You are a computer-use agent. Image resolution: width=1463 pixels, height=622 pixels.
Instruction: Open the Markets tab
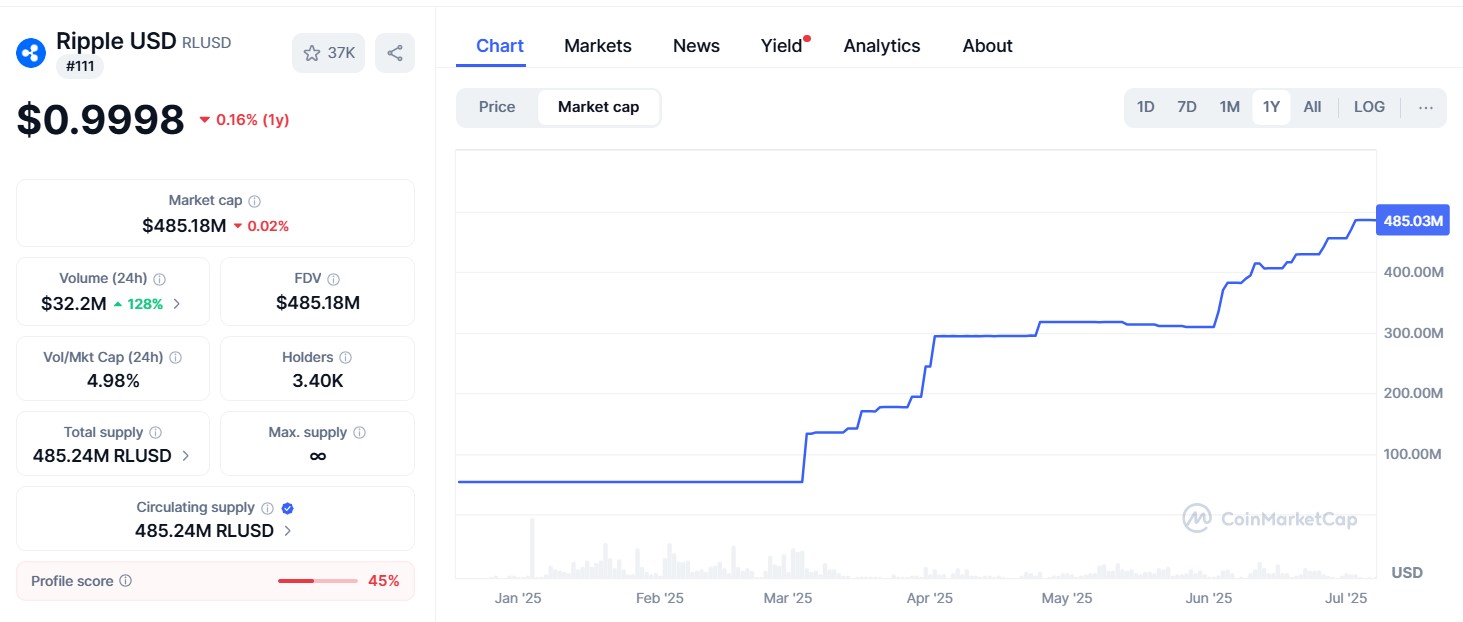[598, 46]
